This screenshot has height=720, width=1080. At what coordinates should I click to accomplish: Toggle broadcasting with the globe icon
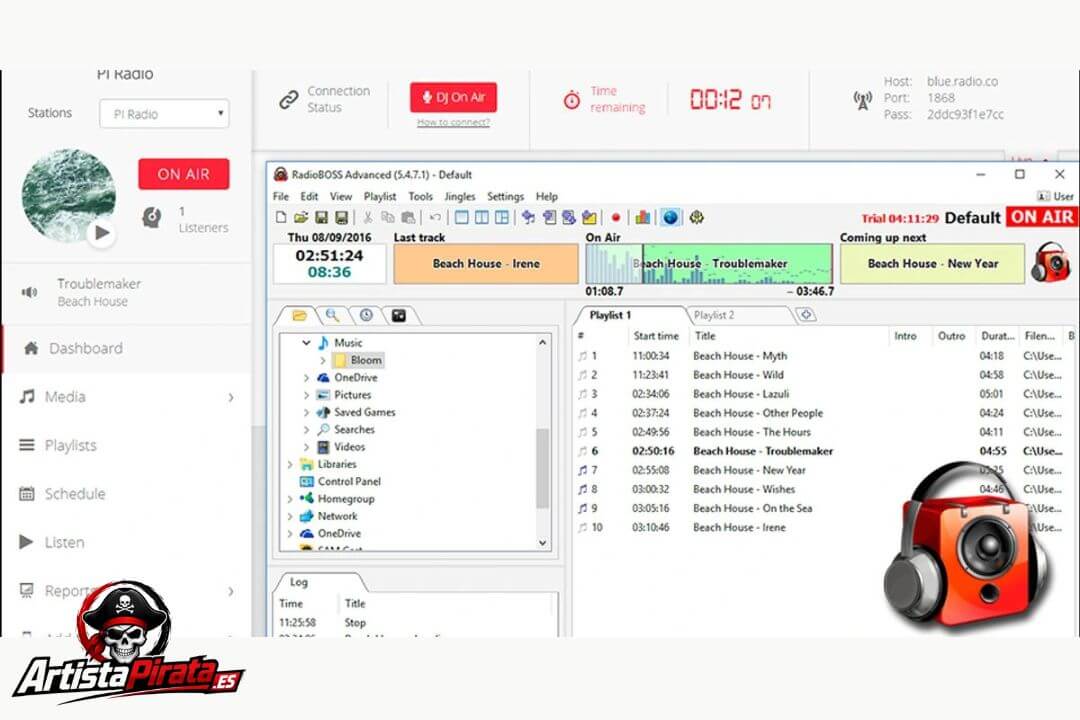[670, 218]
